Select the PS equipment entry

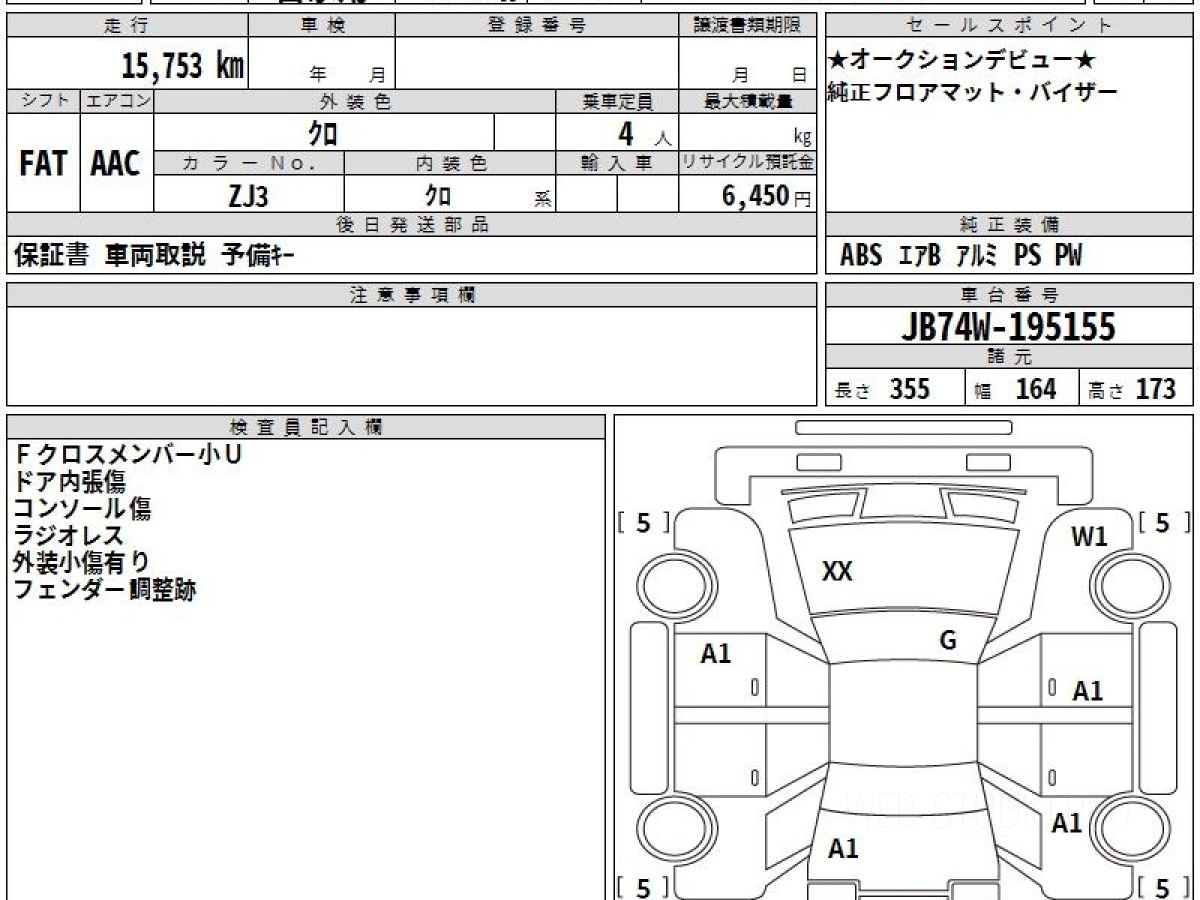click(1027, 256)
